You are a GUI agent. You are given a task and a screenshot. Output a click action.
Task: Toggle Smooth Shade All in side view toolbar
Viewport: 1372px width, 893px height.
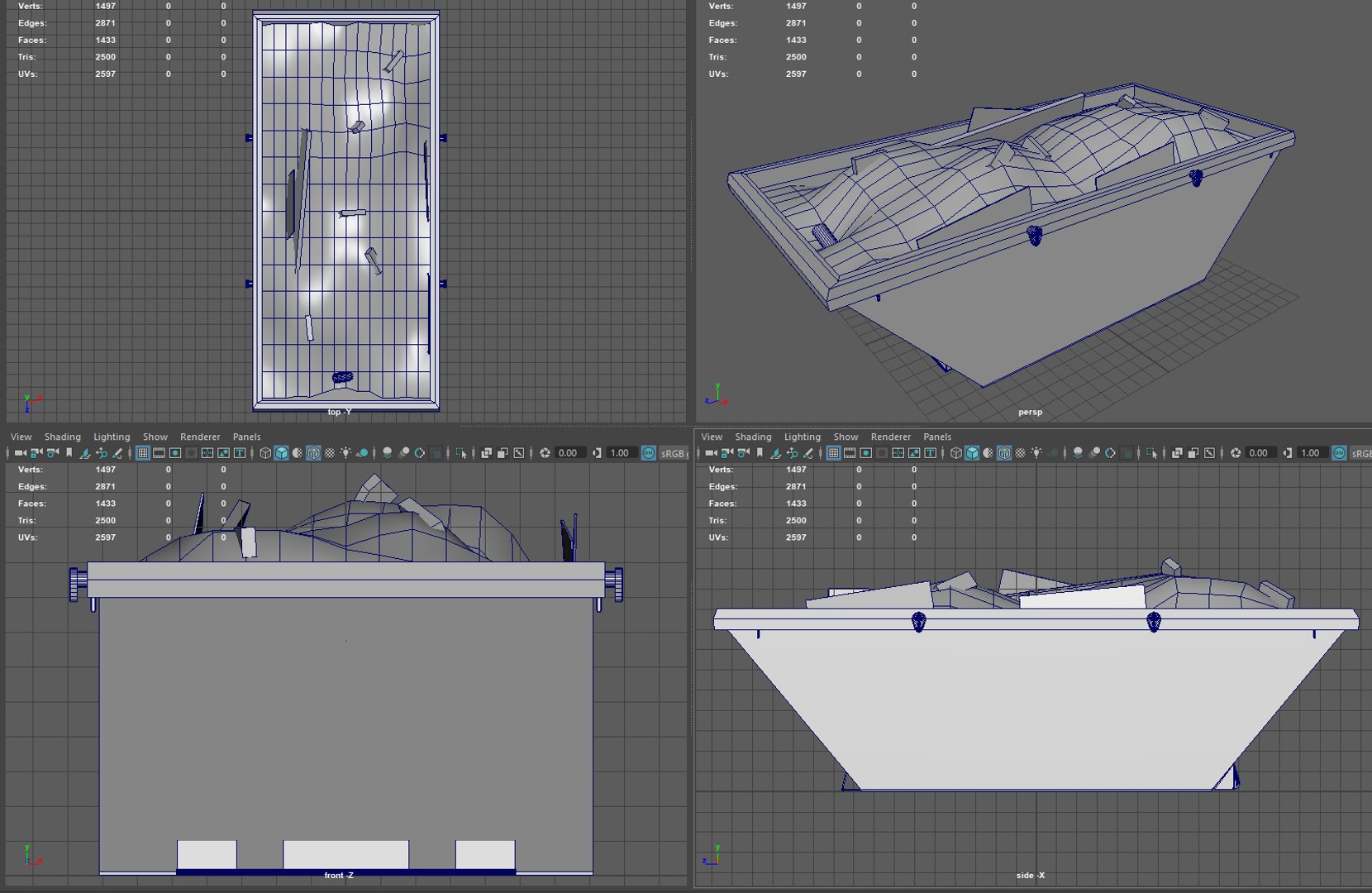(x=972, y=453)
